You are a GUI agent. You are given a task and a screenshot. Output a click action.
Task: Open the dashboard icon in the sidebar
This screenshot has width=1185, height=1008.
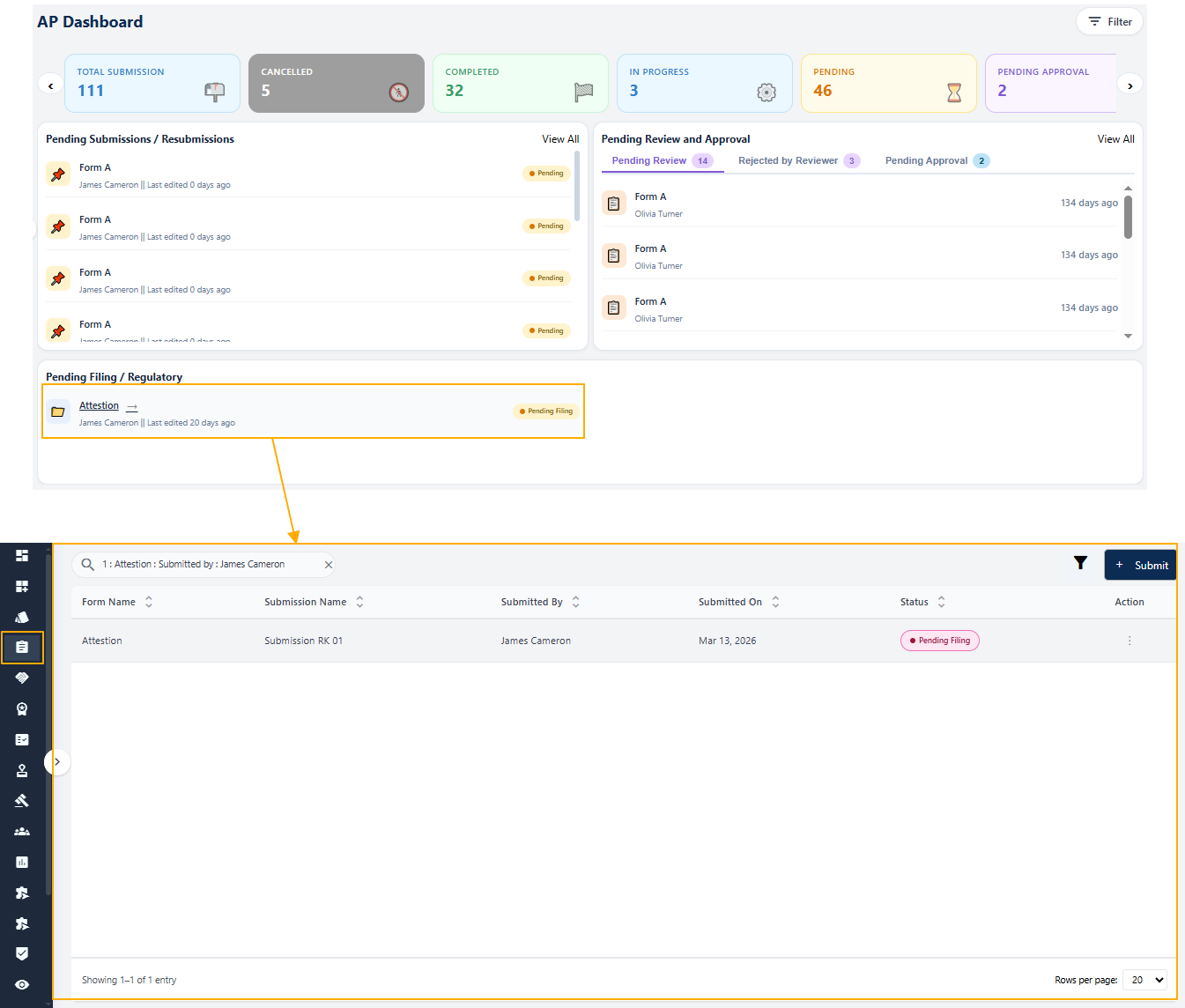(x=22, y=555)
